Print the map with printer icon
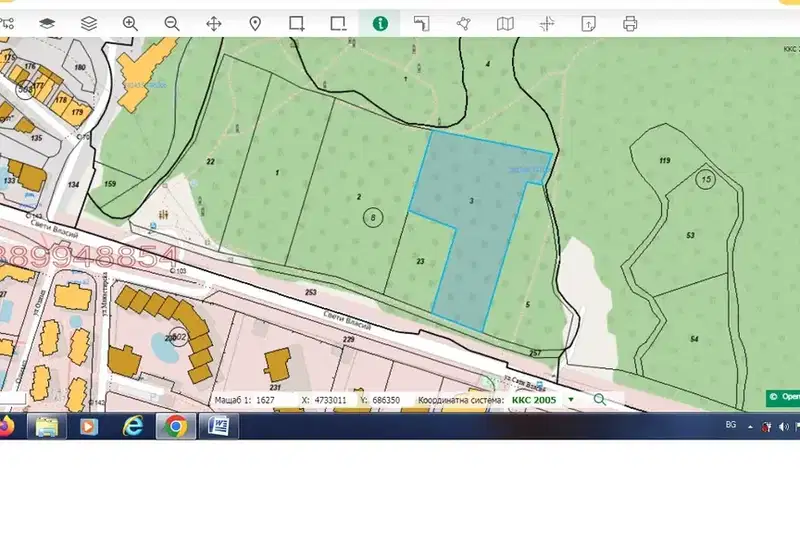This screenshot has width=800, height=533. (x=630, y=23)
